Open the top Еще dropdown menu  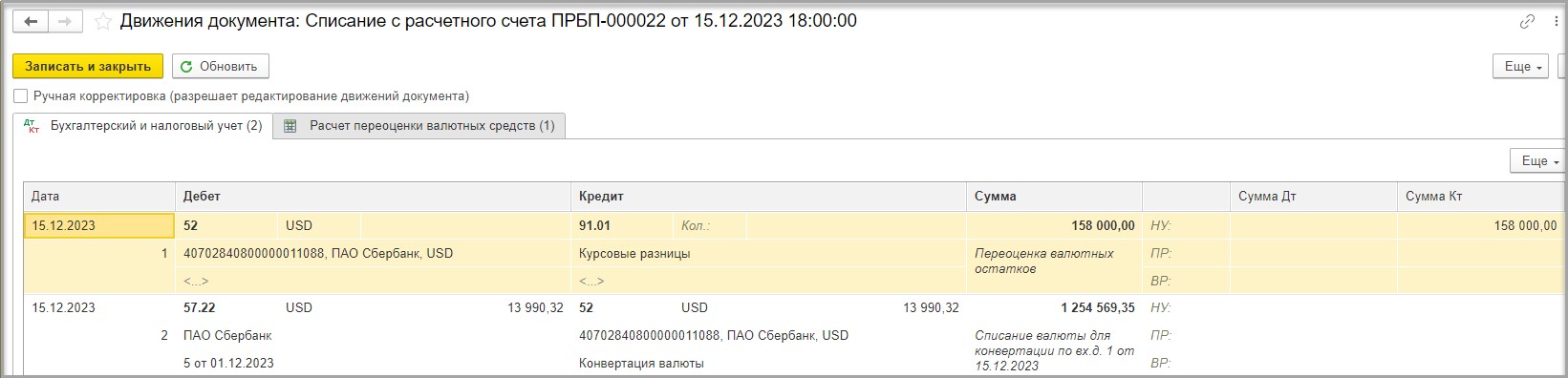coord(1520,67)
